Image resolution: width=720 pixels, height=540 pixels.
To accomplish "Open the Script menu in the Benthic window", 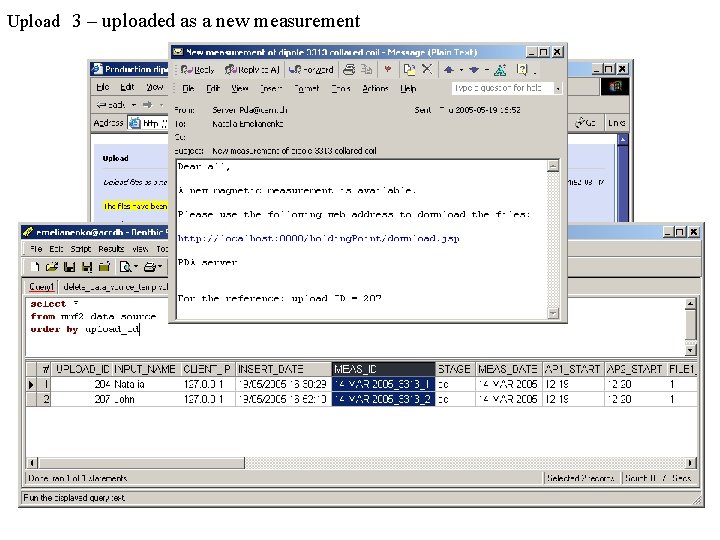I will (x=81, y=249).
